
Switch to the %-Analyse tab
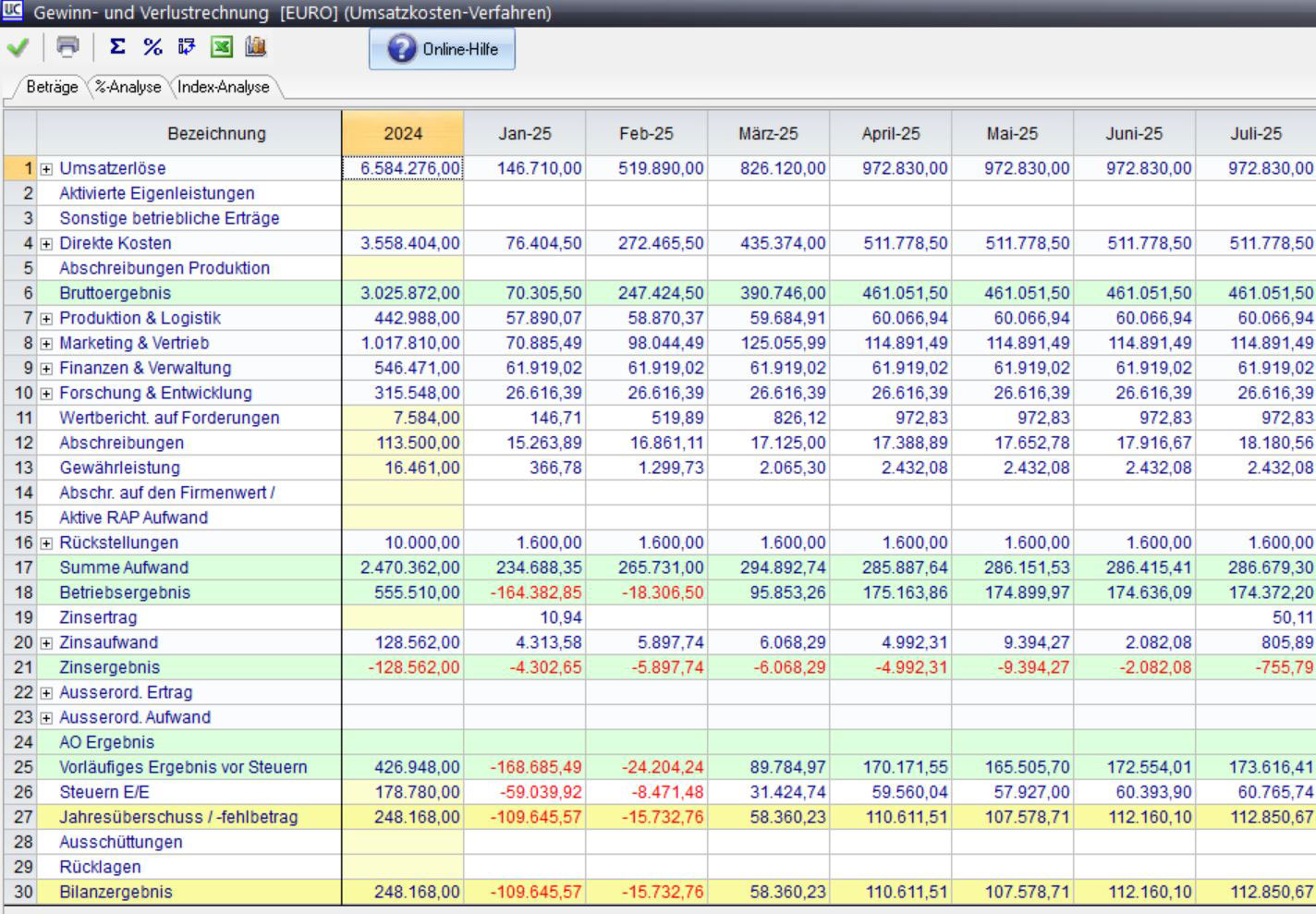point(128,87)
